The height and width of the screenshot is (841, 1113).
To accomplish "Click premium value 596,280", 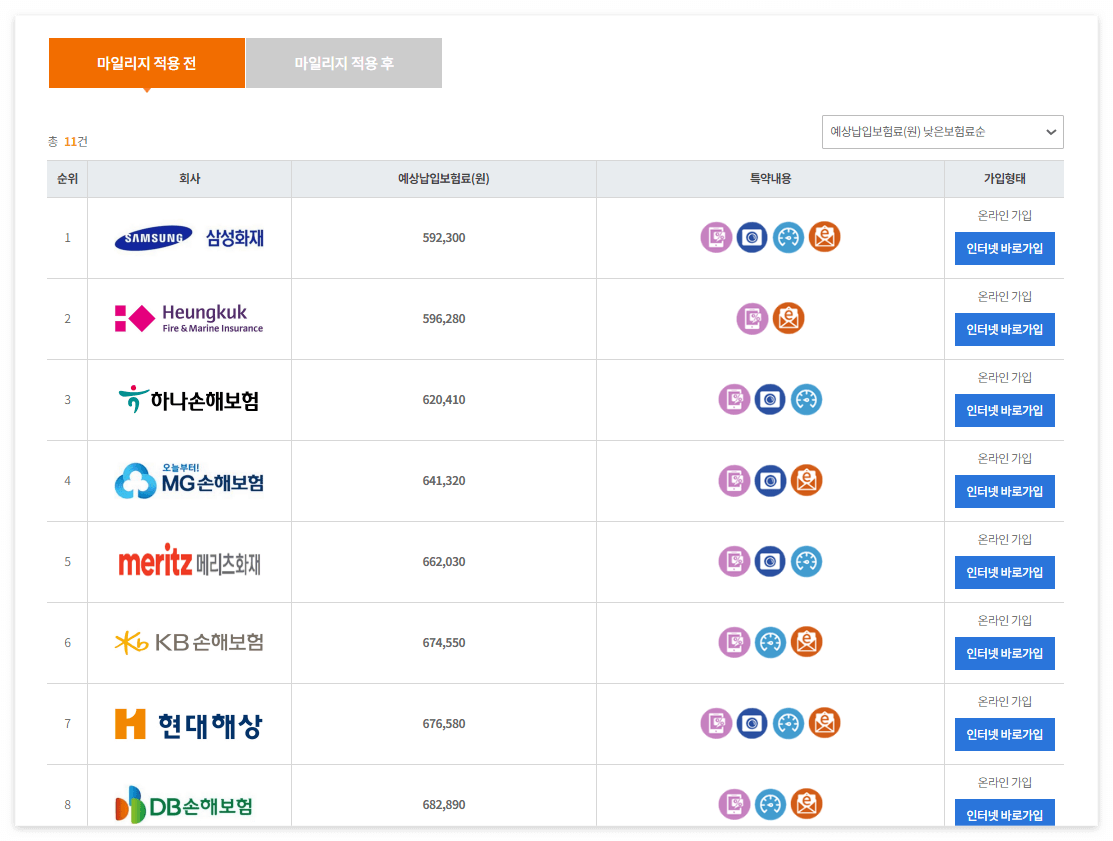I will (x=444, y=319).
